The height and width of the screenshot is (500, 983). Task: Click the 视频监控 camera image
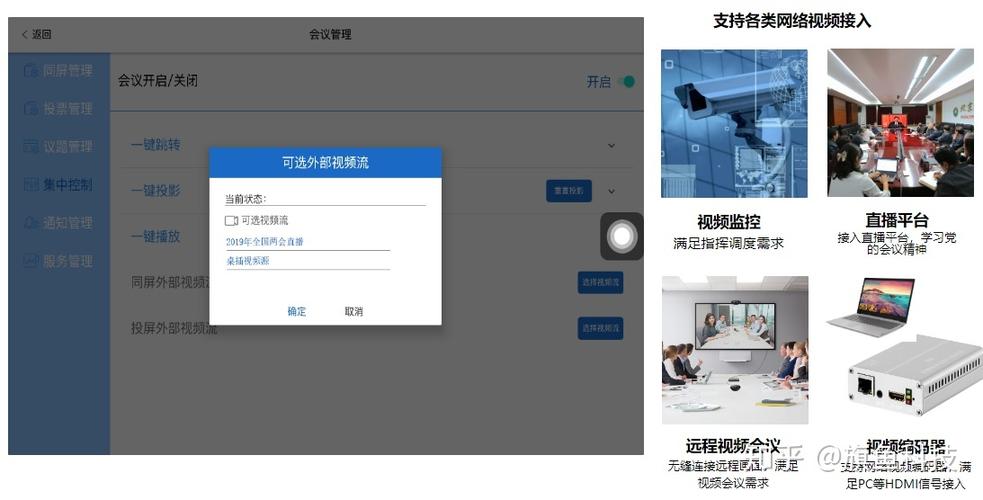734,123
